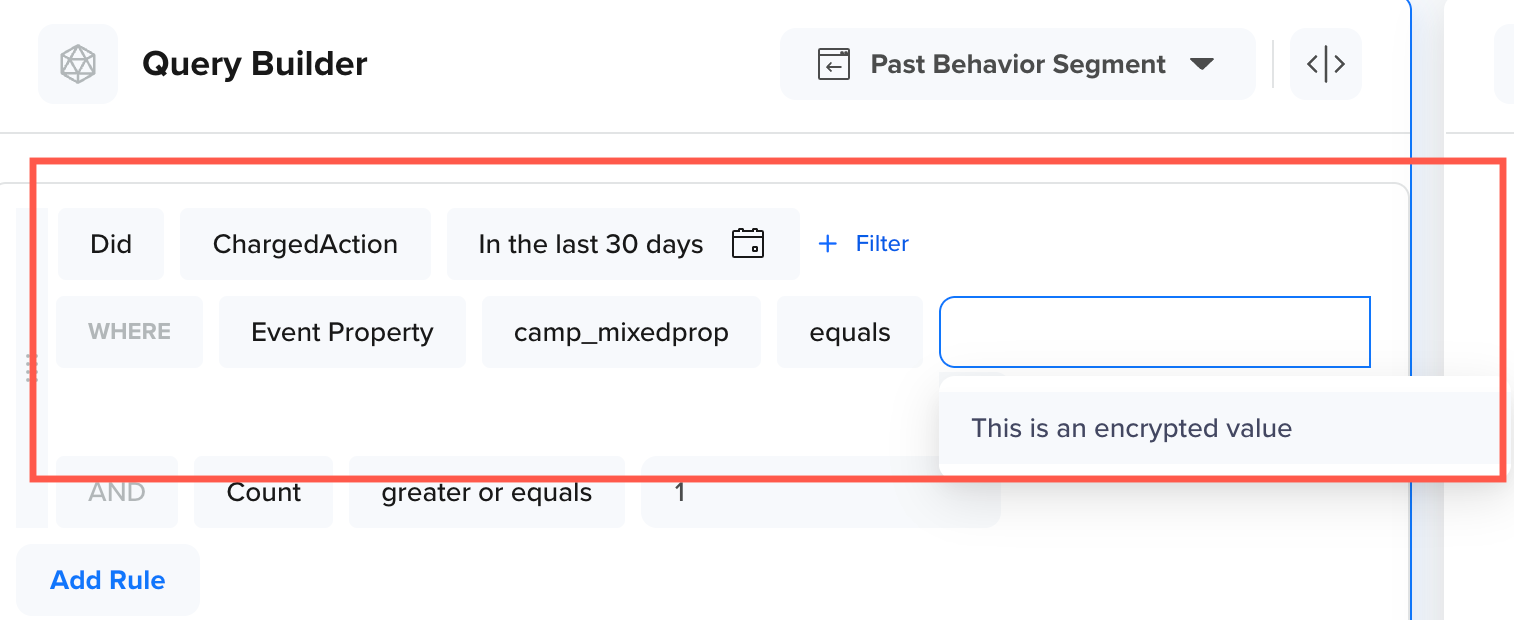The width and height of the screenshot is (1514, 620).
Task: Click the expand panel icon right of segment selector
Action: tap(1325, 63)
